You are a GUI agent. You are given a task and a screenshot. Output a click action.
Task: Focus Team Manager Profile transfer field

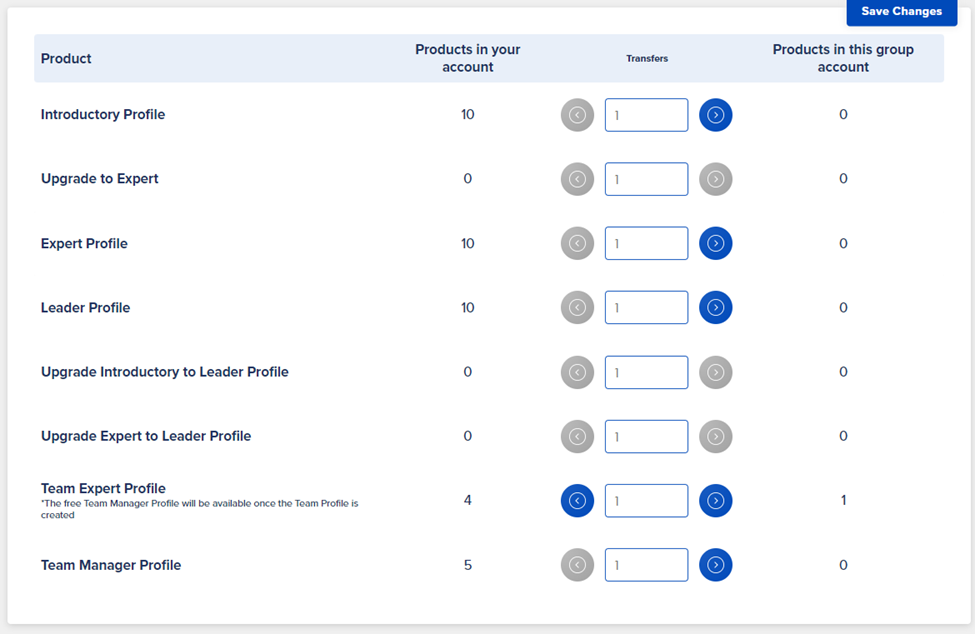[x=646, y=565]
